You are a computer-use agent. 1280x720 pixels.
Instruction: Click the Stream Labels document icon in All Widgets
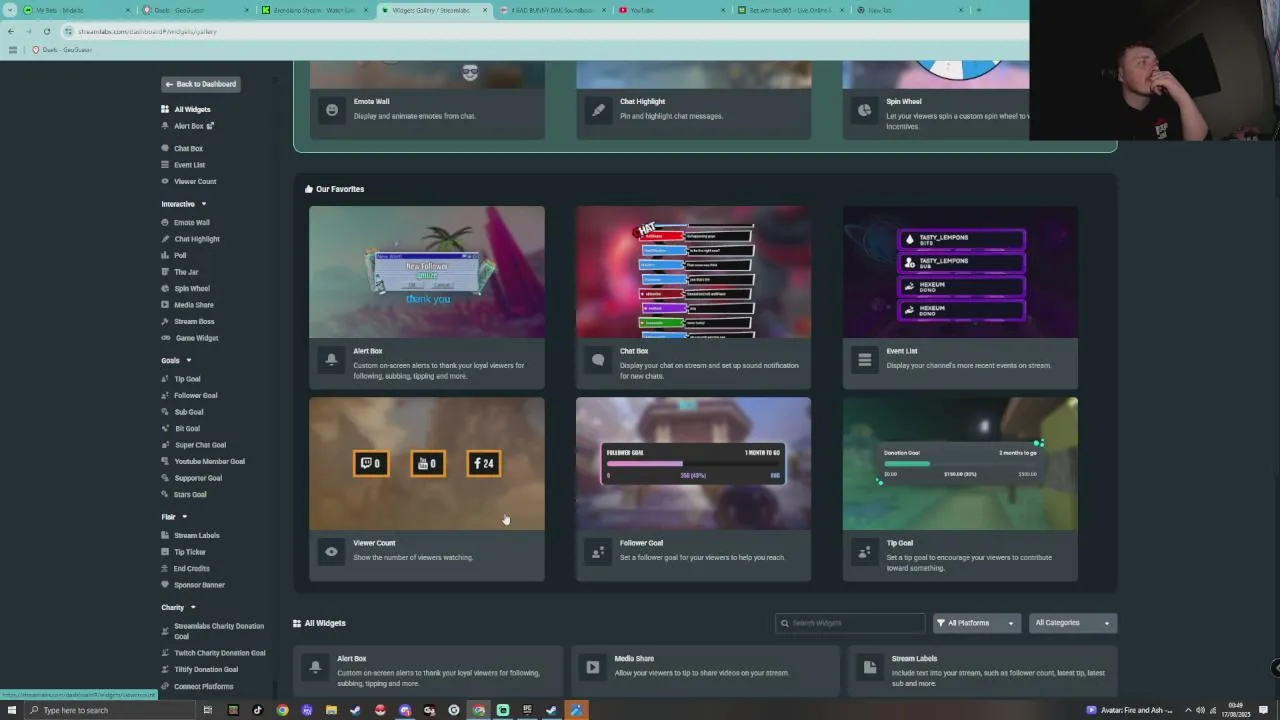click(x=870, y=667)
